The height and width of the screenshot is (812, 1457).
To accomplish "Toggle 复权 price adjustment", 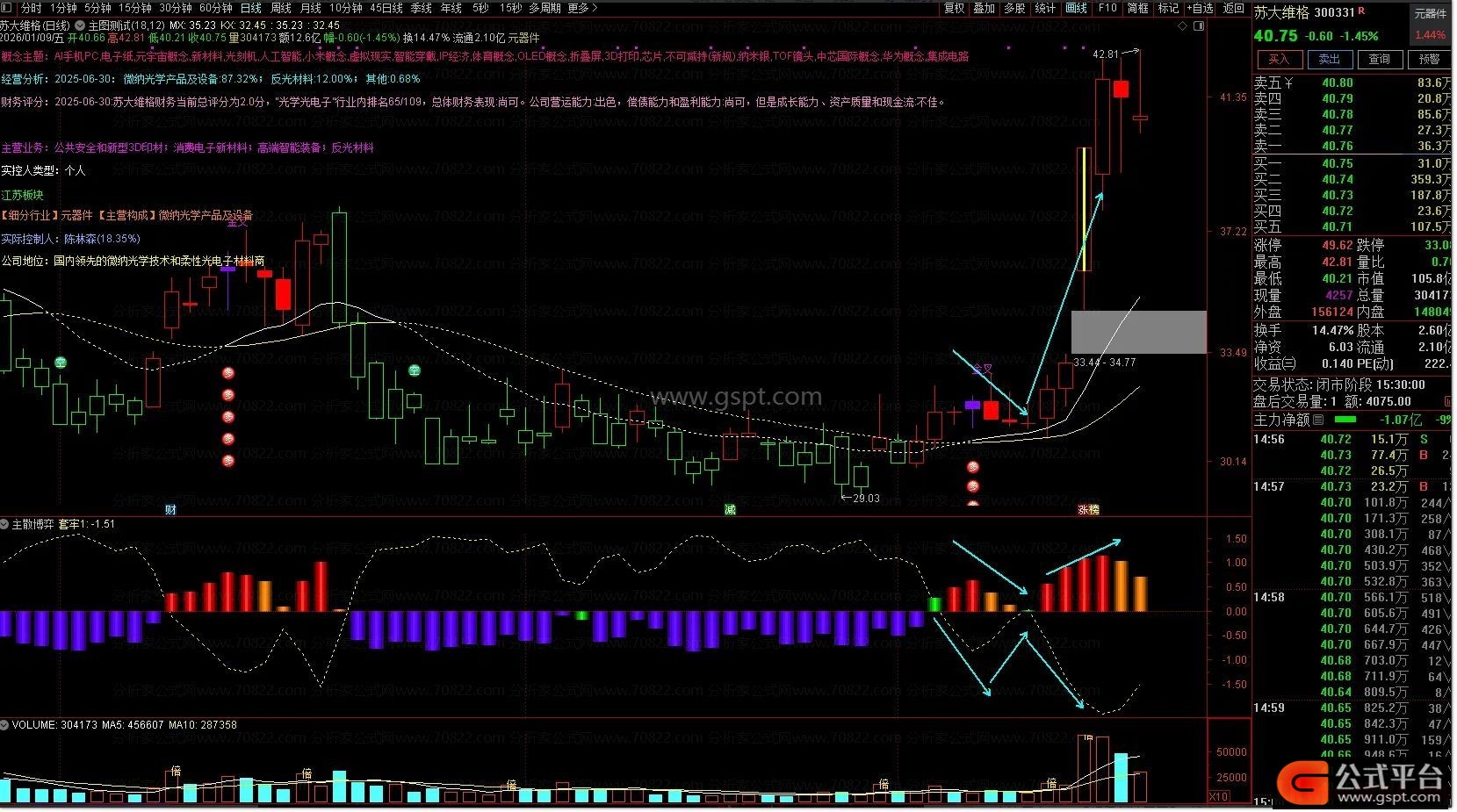I will 954,8.
